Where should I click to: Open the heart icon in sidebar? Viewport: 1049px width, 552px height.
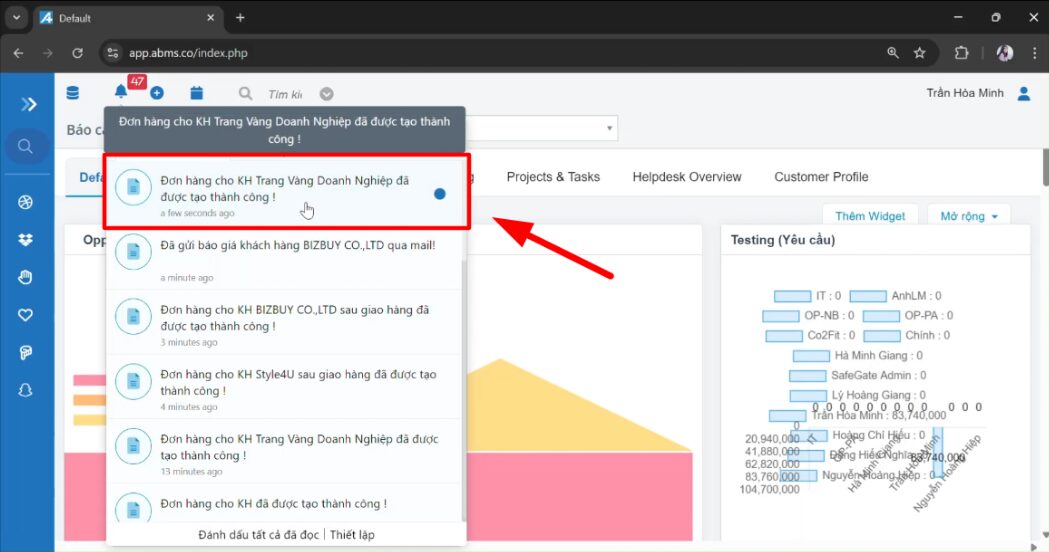coord(25,314)
